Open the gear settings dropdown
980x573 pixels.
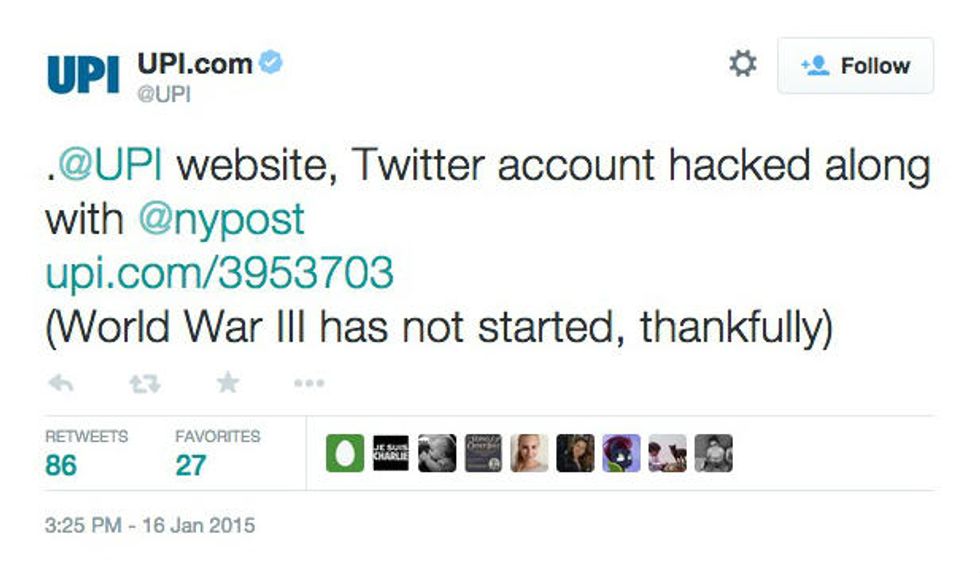coord(742,65)
